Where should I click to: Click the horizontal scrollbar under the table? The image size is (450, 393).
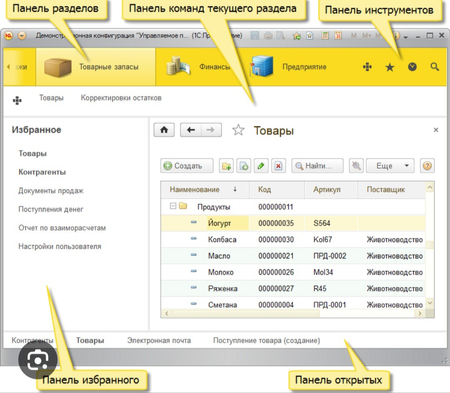coord(293,313)
